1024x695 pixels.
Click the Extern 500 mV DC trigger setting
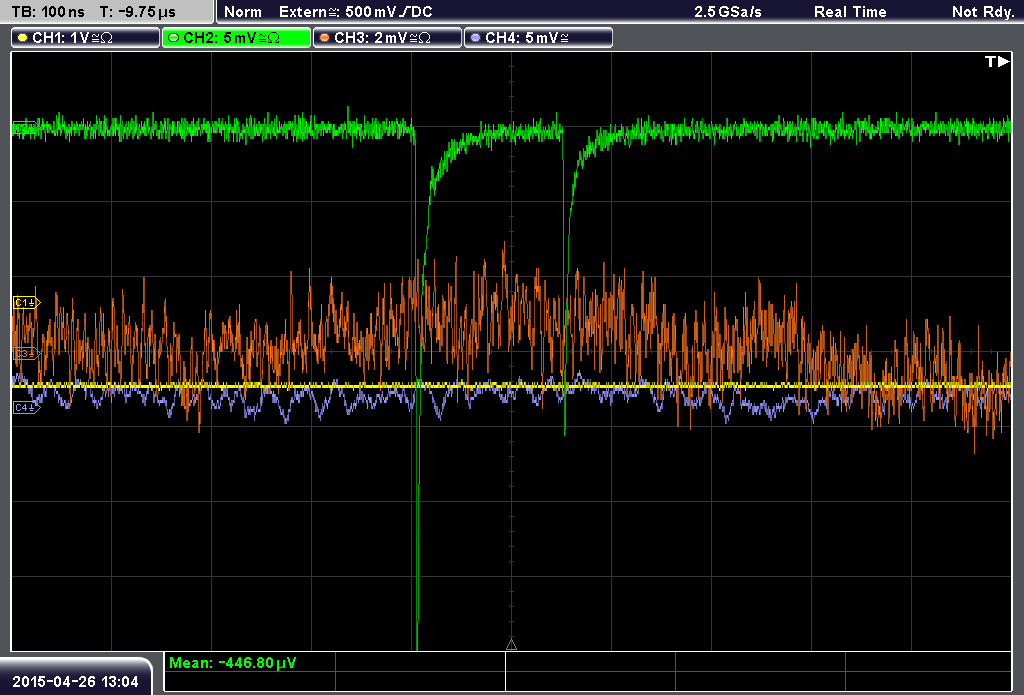tap(355, 12)
